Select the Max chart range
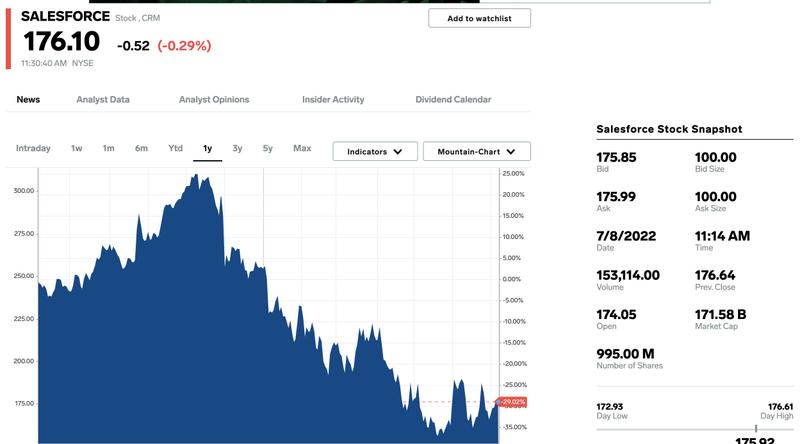The image size is (800, 444). coord(302,148)
